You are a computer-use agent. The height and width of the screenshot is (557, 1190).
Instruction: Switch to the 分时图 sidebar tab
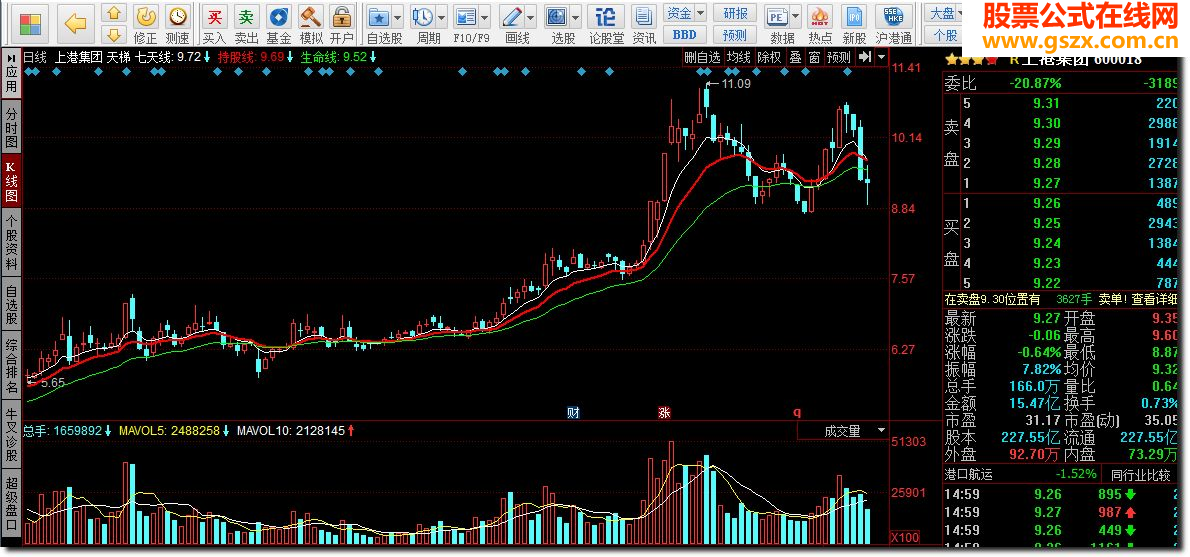tap(11, 127)
